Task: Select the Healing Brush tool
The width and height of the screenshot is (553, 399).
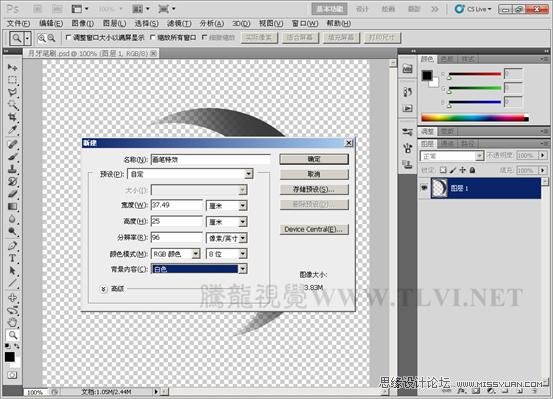Action: 12,144
